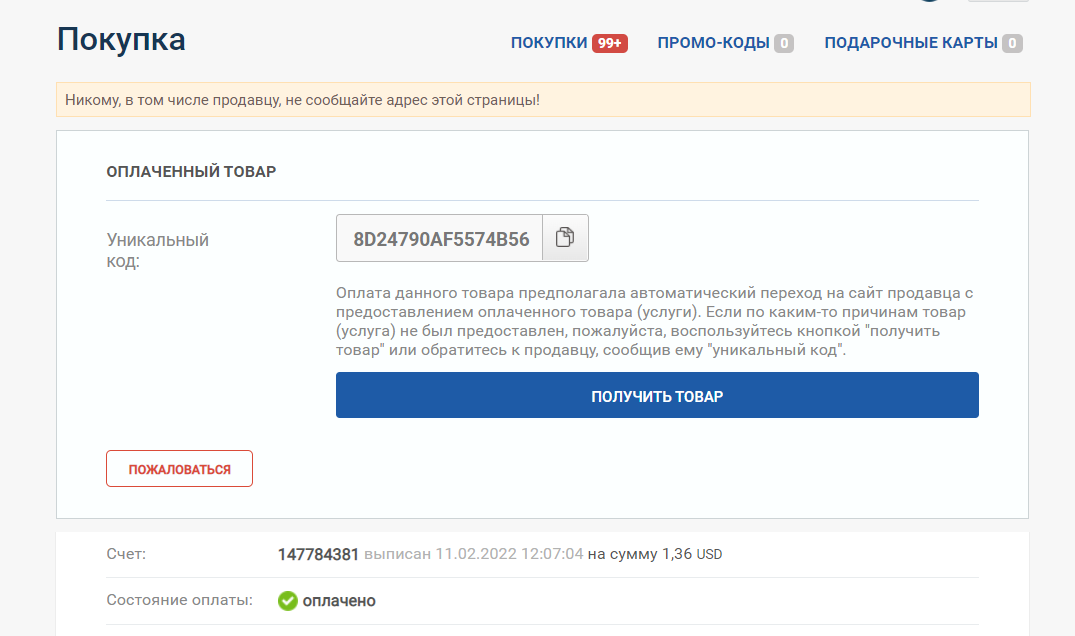The height and width of the screenshot is (636, 1075).
Task: Click the red 99+ purchases badge
Action: (609, 43)
